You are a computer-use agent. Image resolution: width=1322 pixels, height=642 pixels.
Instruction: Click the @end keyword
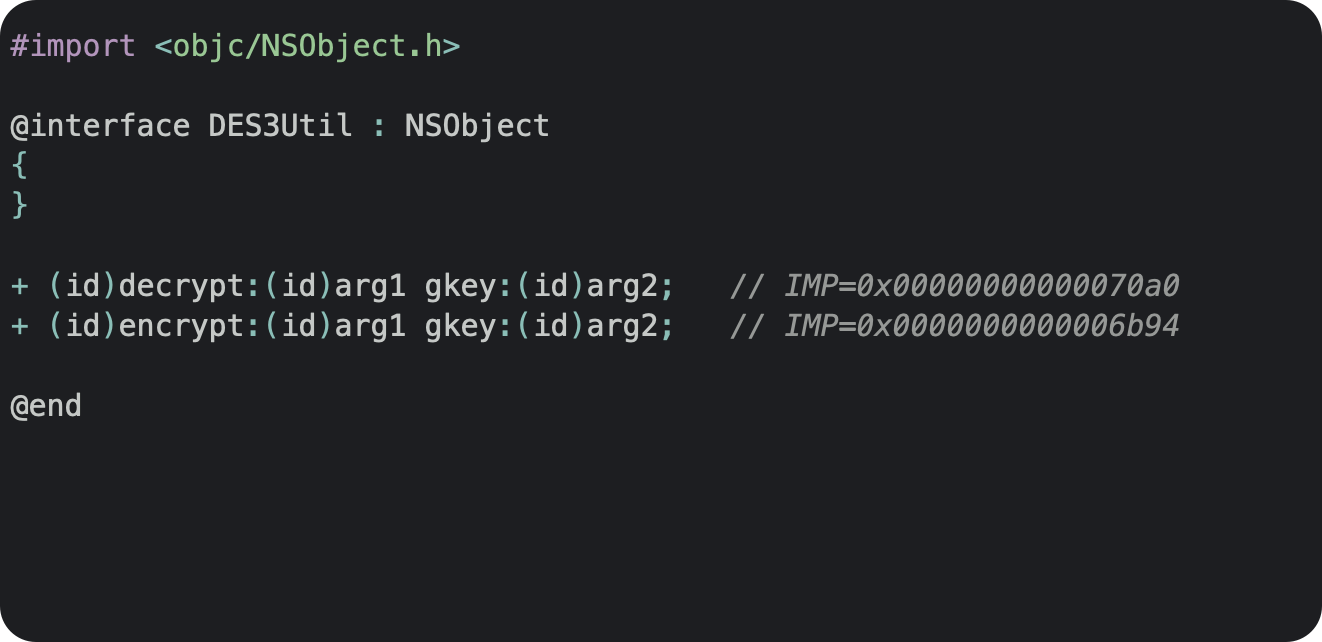click(46, 407)
